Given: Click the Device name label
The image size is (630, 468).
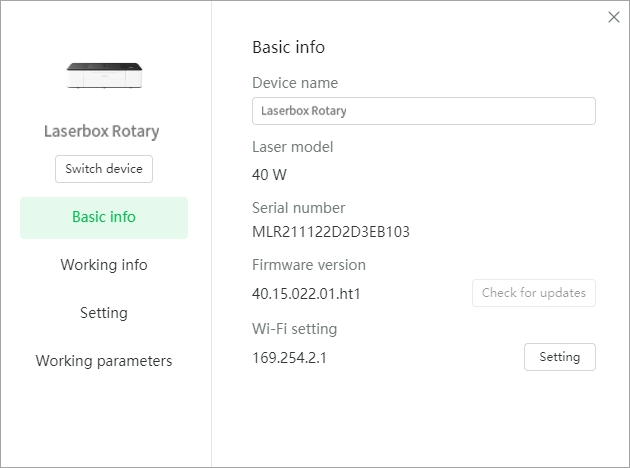Looking at the screenshot, I should click(295, 83).
